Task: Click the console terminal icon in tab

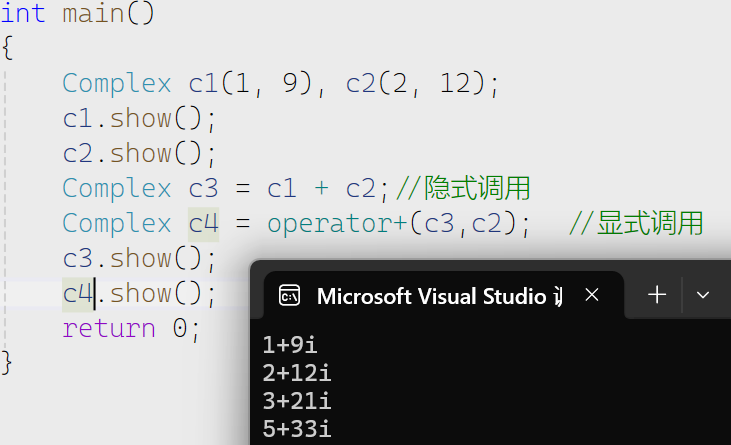Action: (289, 295)
